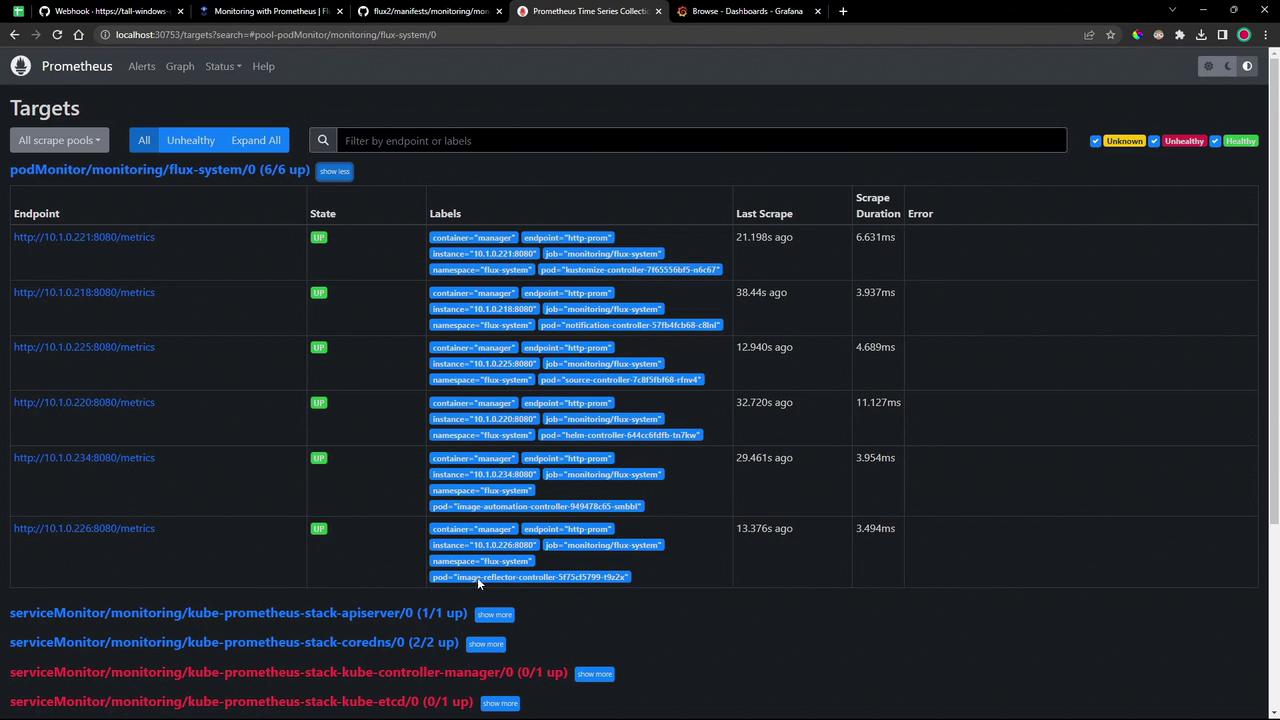The image size is (1280, 720).
Task: Open the browser extensions puzzle icon
Action: click(x=1180, y=35)
